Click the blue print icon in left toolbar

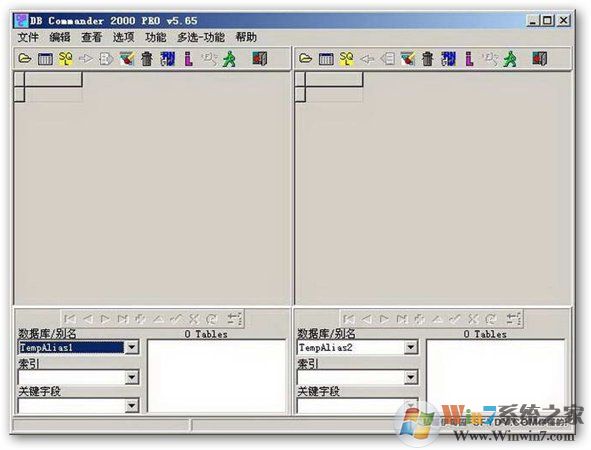click(168, 59)
